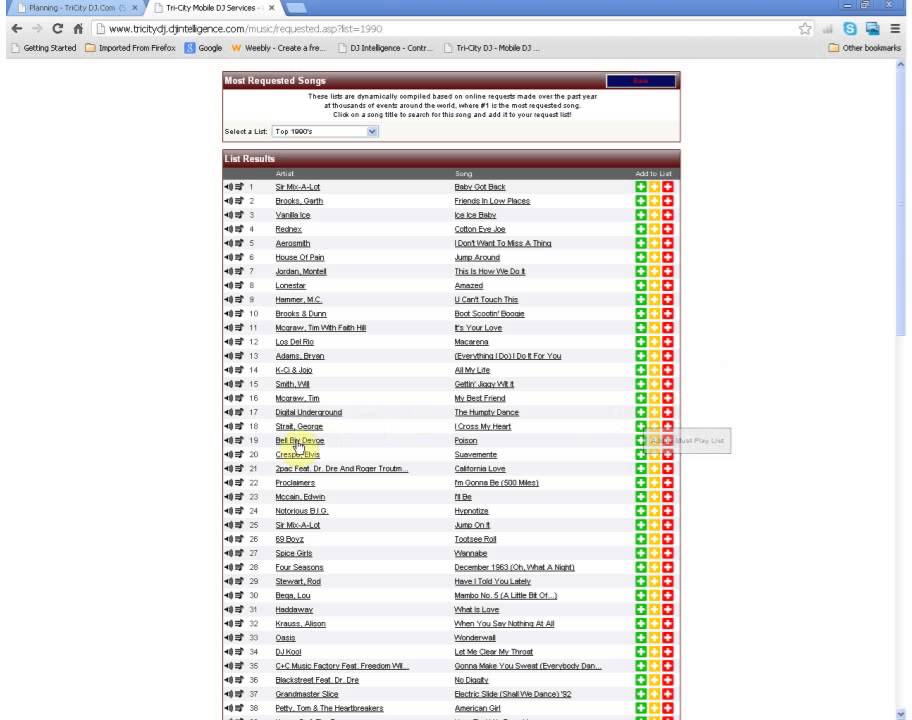The image size is (912, 720).
Task: Open the Select a List dropdown
Action: pyautogui.click(x=325, y=131)
